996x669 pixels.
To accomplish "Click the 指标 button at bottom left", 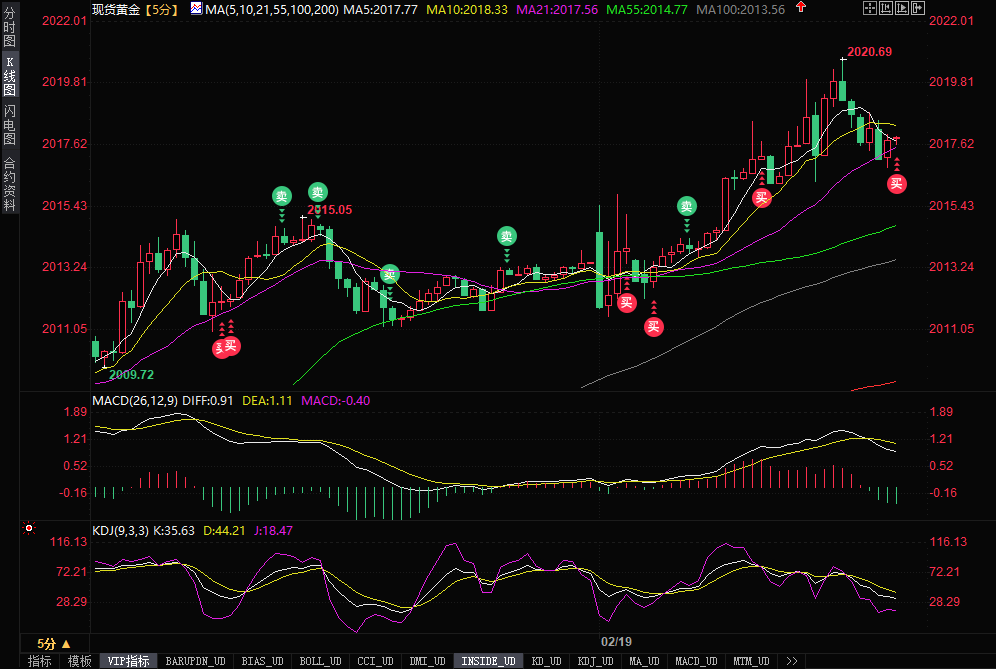I will 40,661.
